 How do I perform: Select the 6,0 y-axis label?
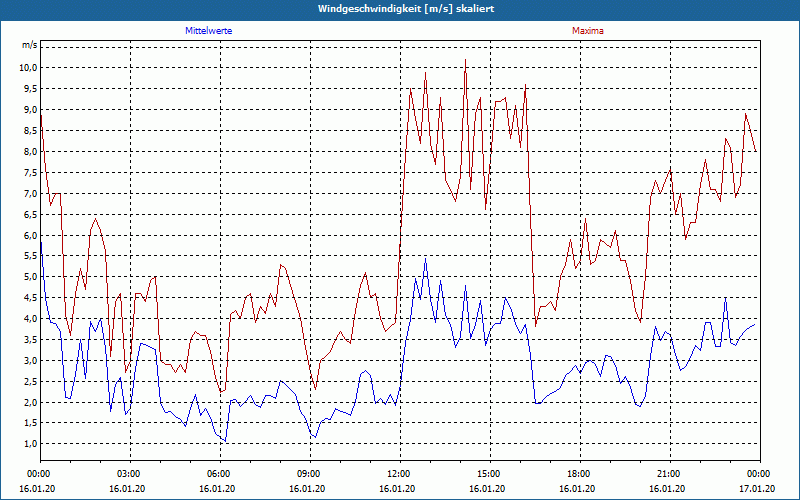click(x=31, y=235)
